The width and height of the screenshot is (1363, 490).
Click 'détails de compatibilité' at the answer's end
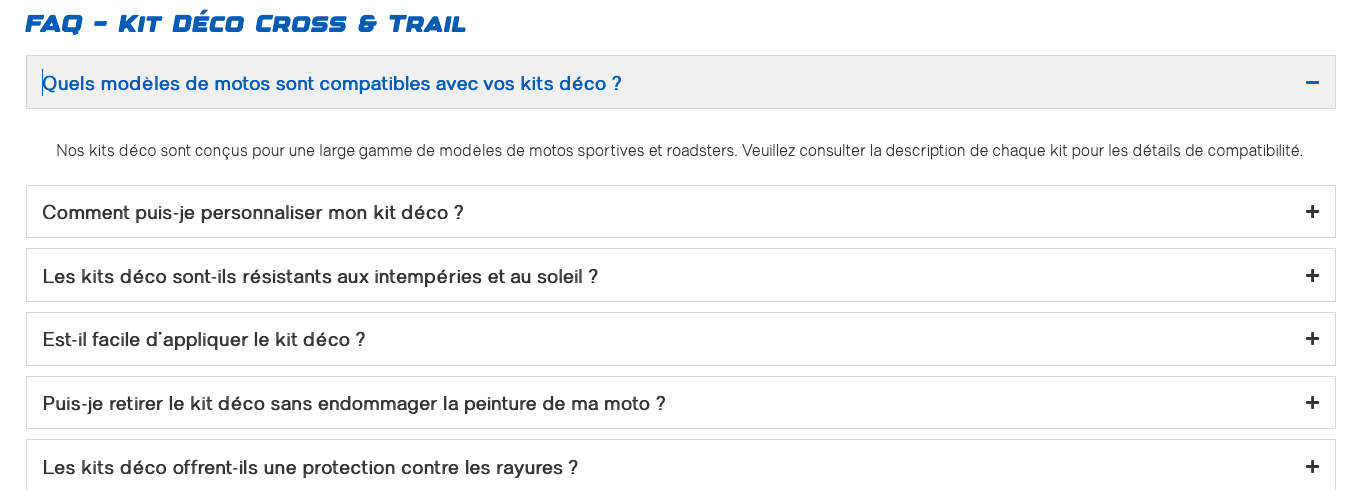[1227, 151]
